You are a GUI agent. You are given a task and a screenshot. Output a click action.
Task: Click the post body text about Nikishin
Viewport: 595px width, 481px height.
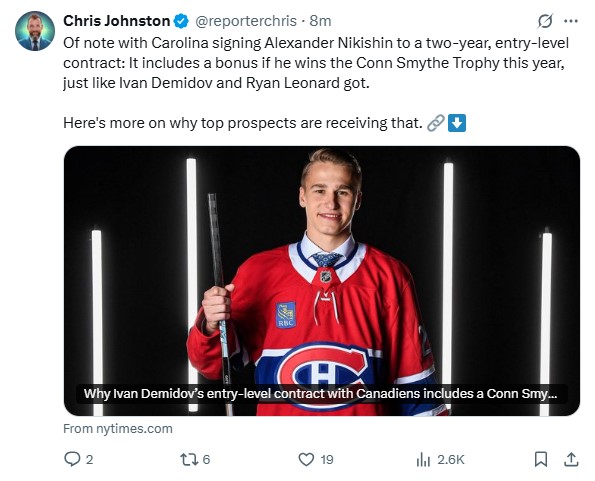click(316, 63)
